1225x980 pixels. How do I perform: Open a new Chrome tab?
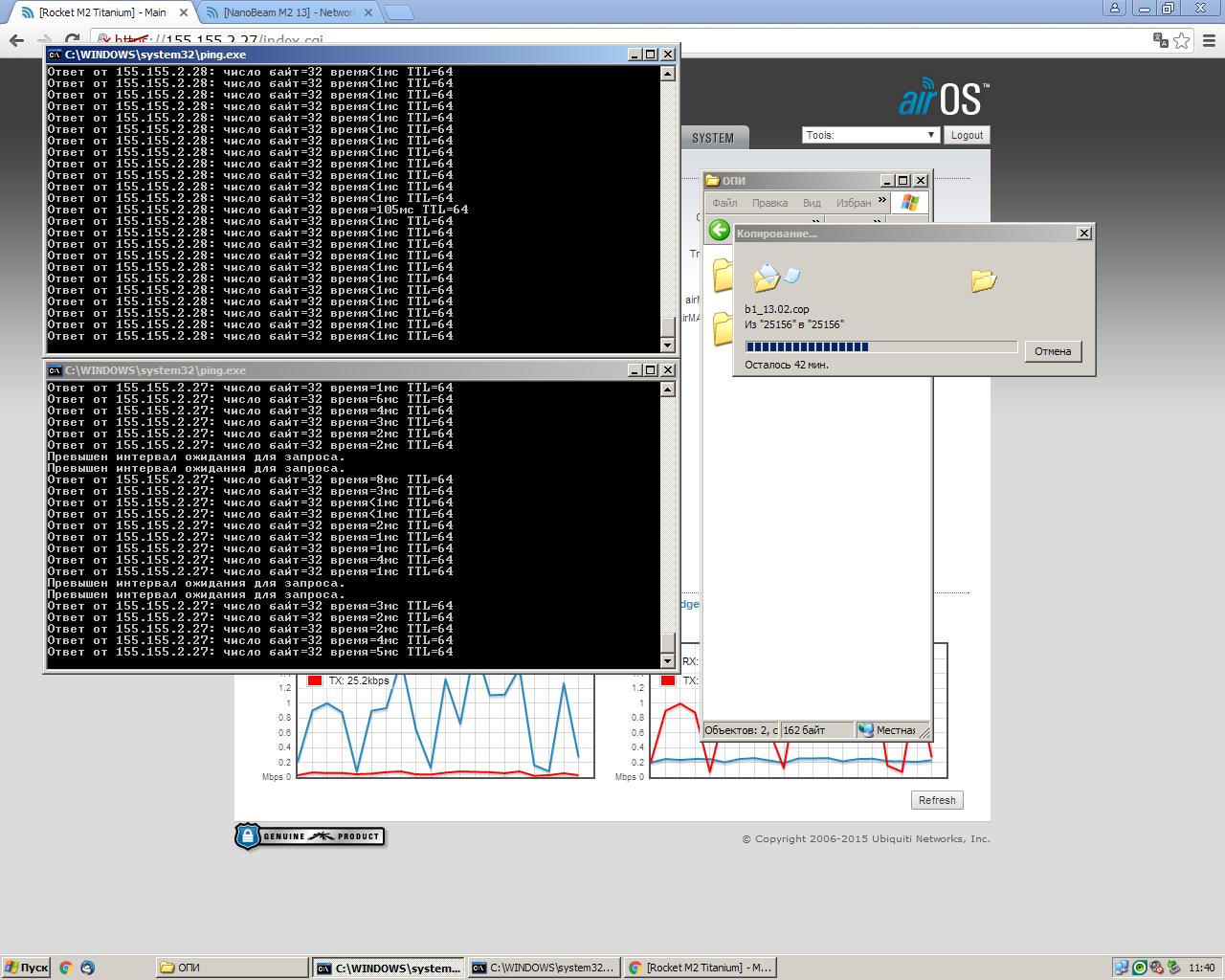pos(401,12)
